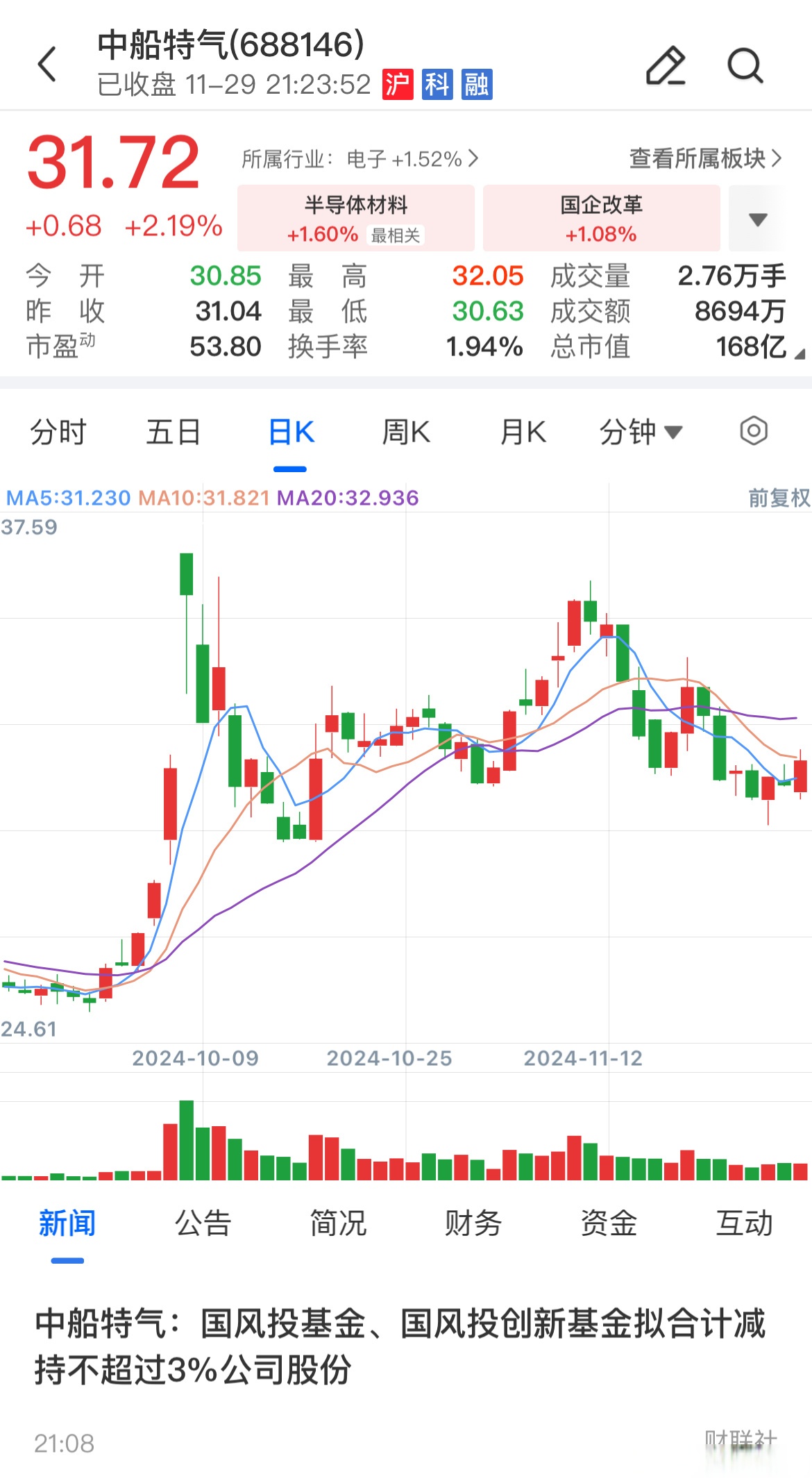812x1481 pixels.
Task: Open 分钟 interval dropdown
Action: point(641,432)
